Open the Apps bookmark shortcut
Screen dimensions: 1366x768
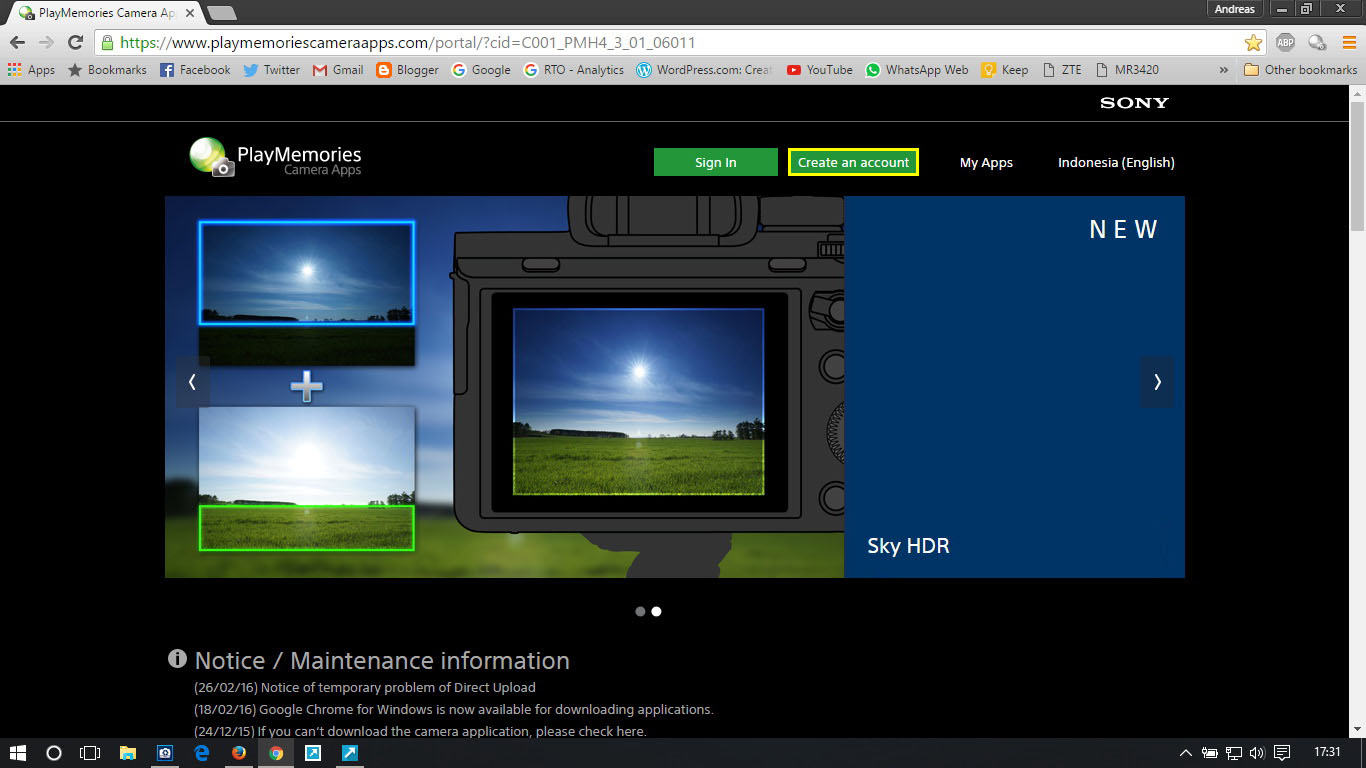coord(31,70)
